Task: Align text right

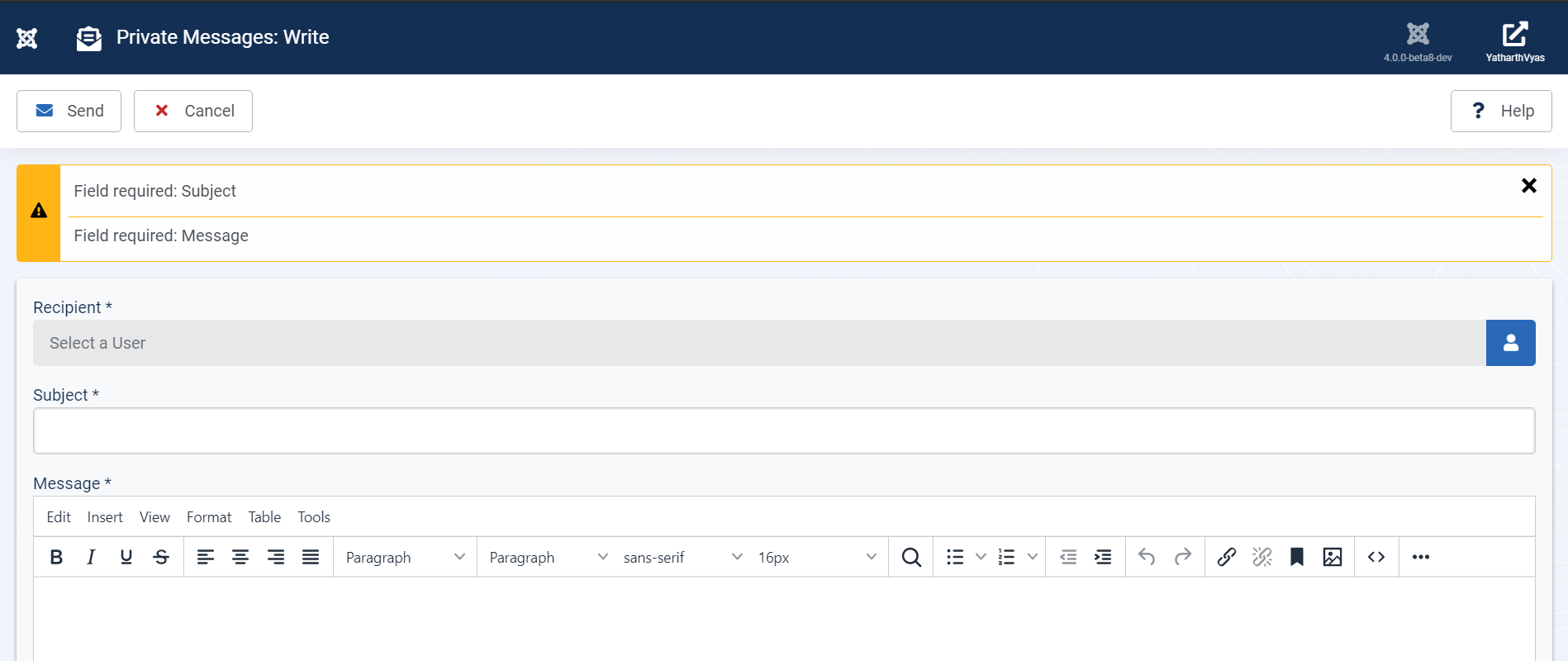Action: click(276, 557)
